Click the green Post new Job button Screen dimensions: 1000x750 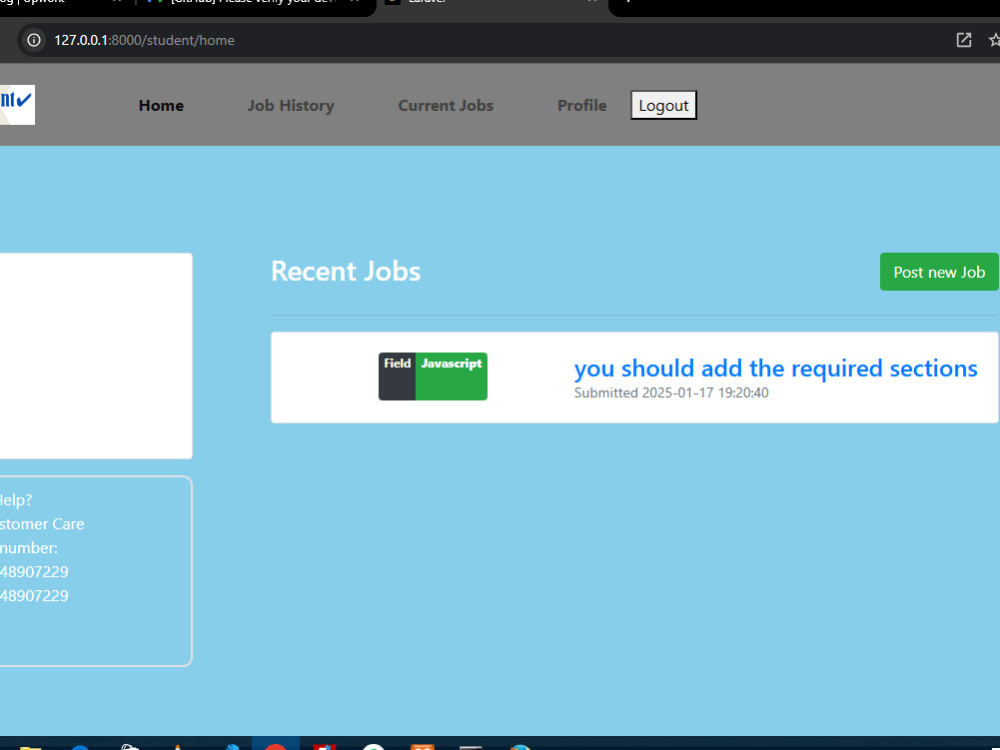[939, 272]
